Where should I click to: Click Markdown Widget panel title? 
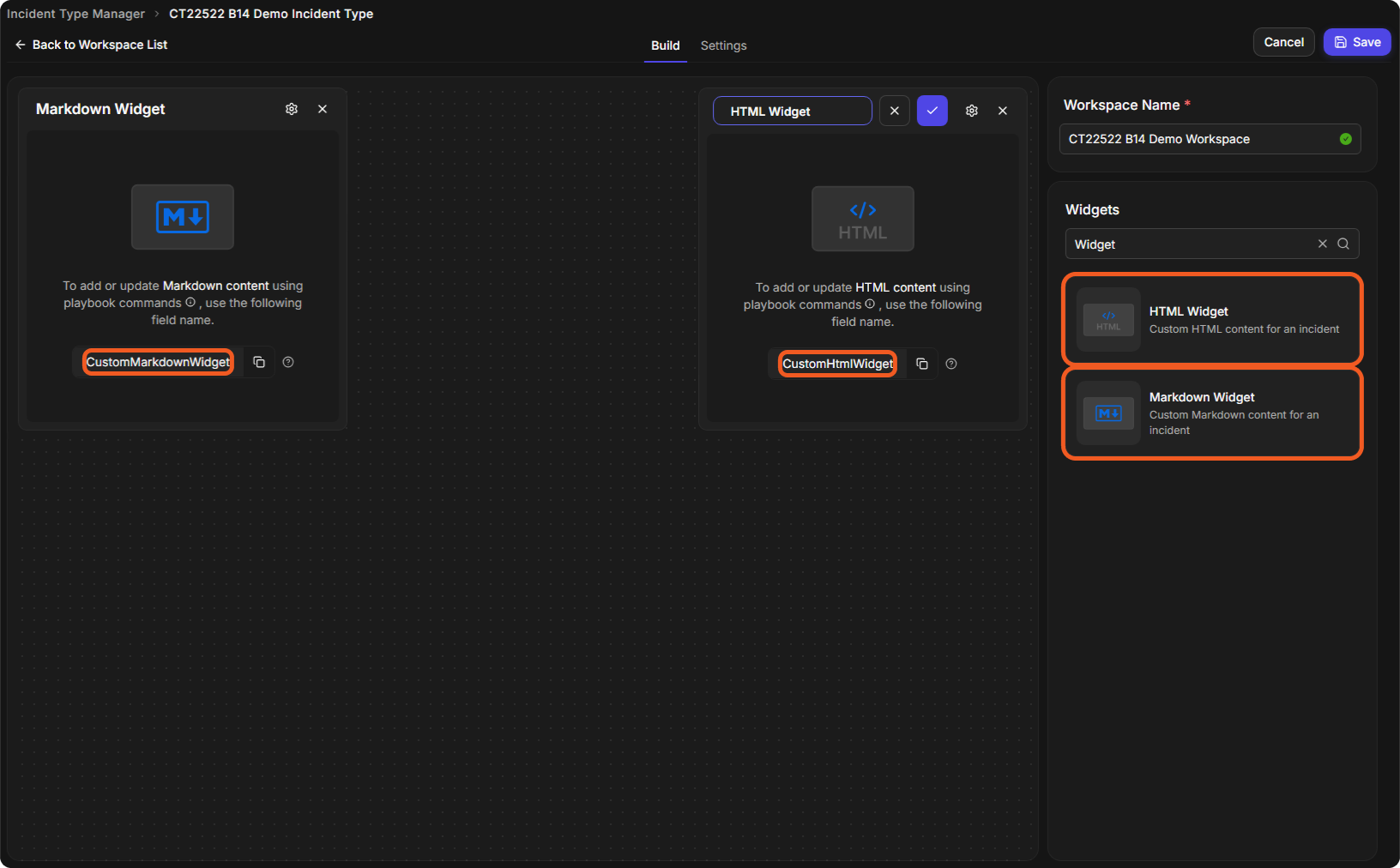coord(100,109)
